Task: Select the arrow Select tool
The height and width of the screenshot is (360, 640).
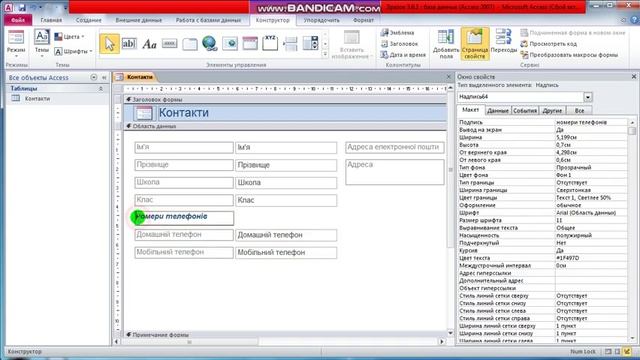Action: [x=109, y=44]
